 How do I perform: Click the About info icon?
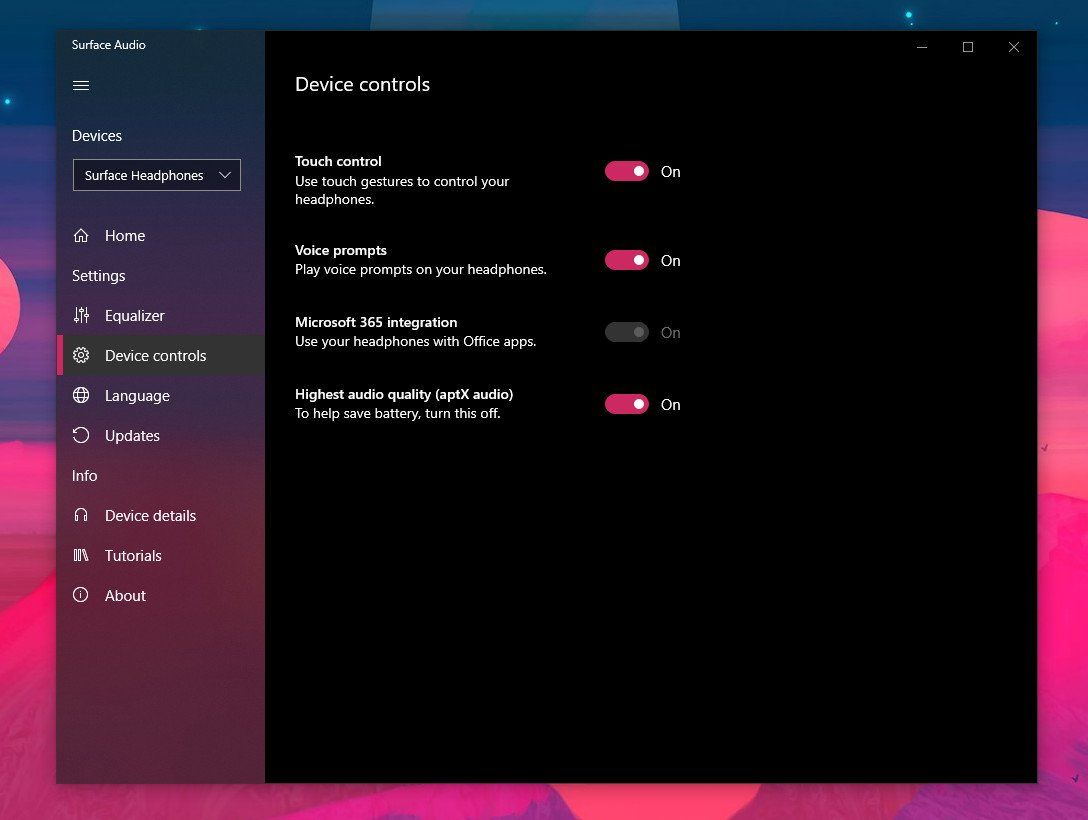tap(80, 595)
